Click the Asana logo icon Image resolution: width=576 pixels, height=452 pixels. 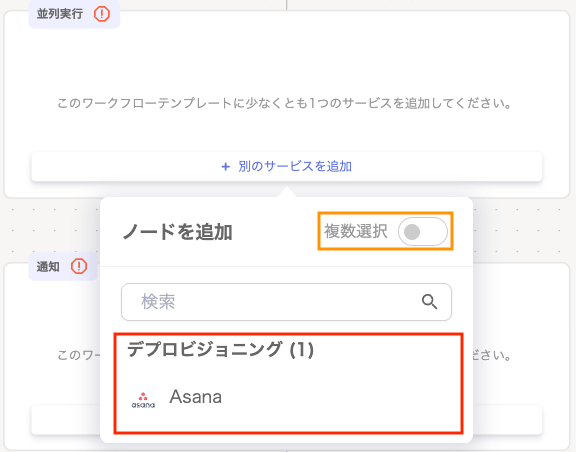[x=143, y=400]
